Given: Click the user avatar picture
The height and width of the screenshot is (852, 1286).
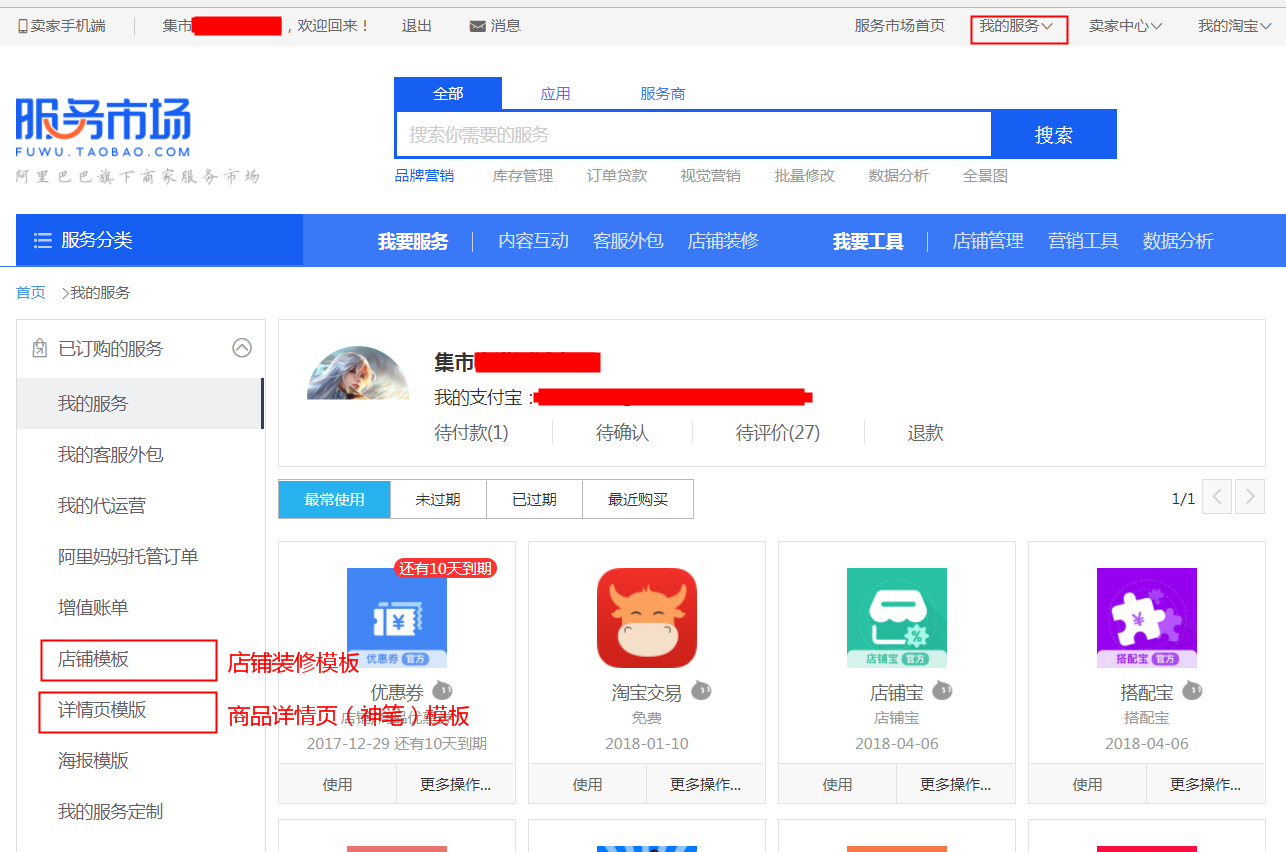Looking at the screenshot, I should [x=358, y=373].
